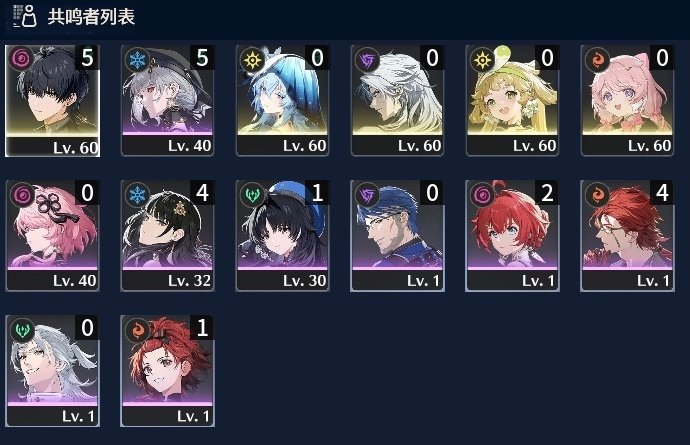Viewport: 690px width, 445px height.
Task: Select the blue-haired Spectro character with blue hat
Action: [x=283, y=101]
